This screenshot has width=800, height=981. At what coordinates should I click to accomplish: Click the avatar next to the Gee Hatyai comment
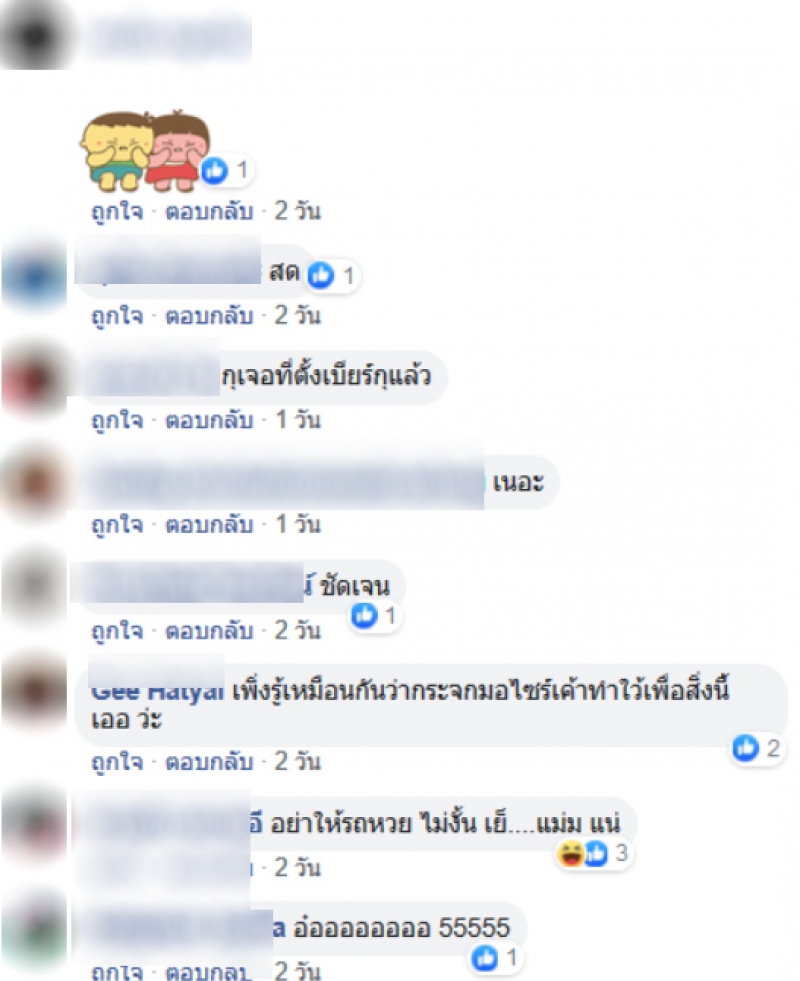coord(34,689)
